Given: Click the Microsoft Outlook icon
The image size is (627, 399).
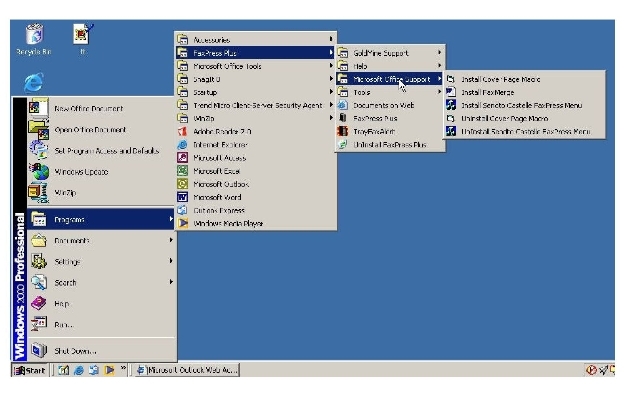Looking at the screenshot, I should click(183, 184).
